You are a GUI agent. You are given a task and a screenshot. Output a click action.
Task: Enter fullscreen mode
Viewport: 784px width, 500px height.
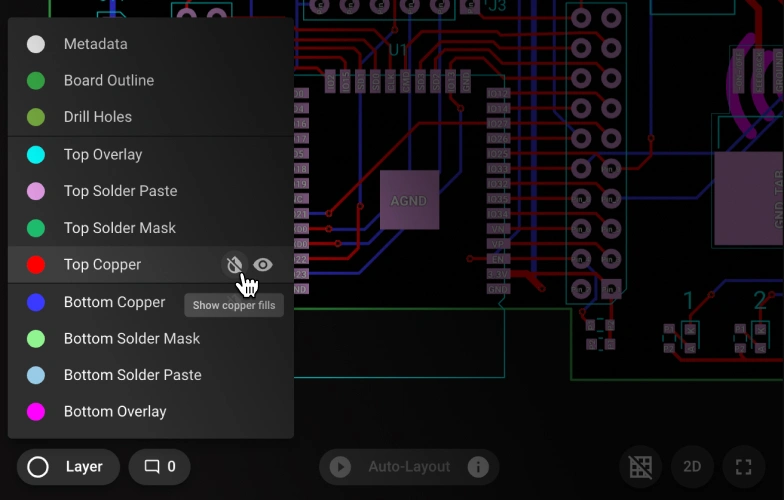tap(743, 467)
